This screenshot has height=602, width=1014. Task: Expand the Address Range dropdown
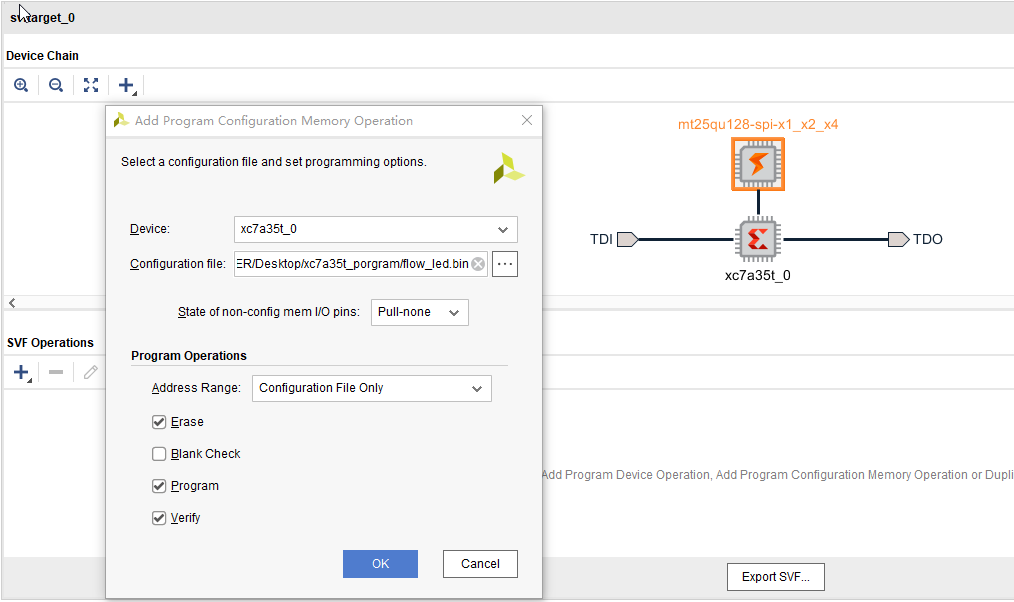[x=372, y=389]
